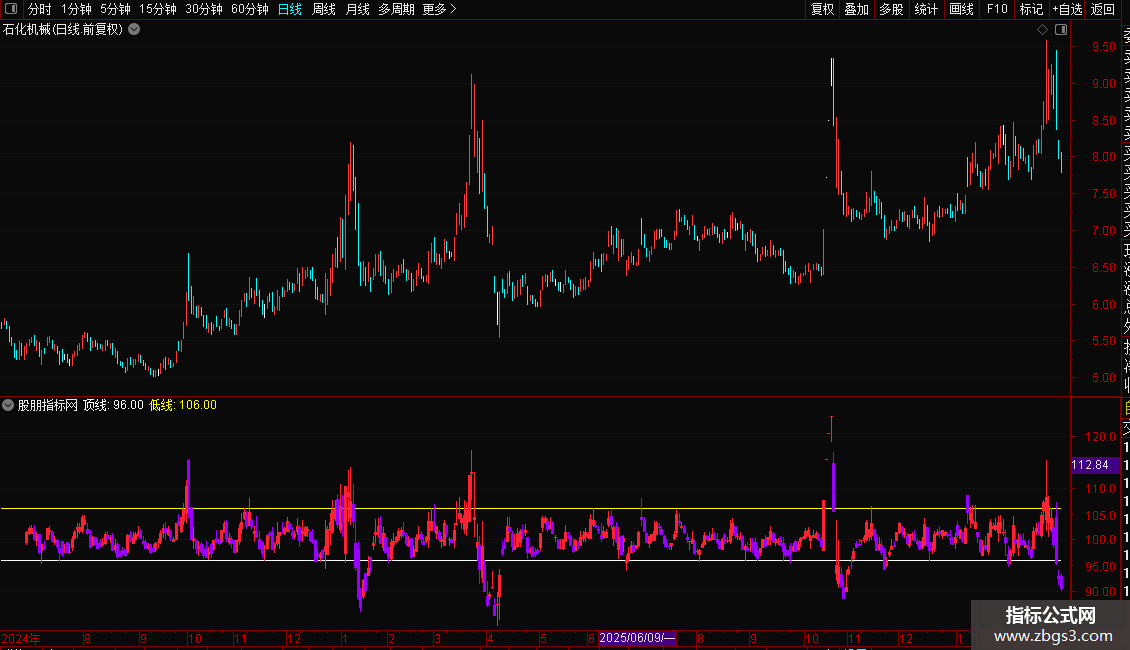This screenshot has height=650, width=1130.
Task: Switch to 分时 view
Action: point(40,9)
